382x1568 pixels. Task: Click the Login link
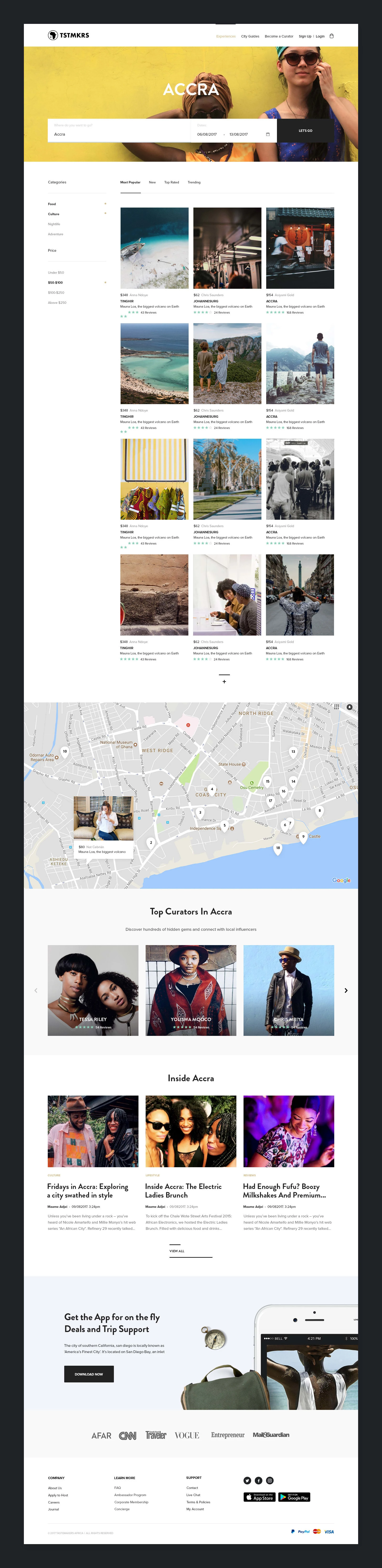(320, 37)
